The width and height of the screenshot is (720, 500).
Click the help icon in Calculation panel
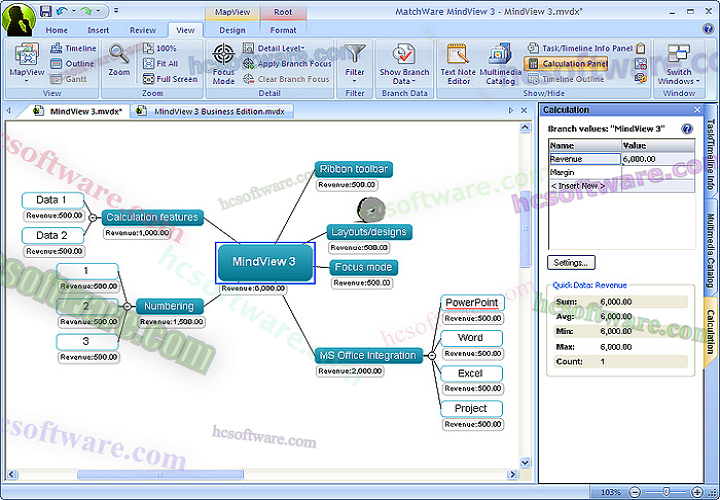[x=687, y=129]
